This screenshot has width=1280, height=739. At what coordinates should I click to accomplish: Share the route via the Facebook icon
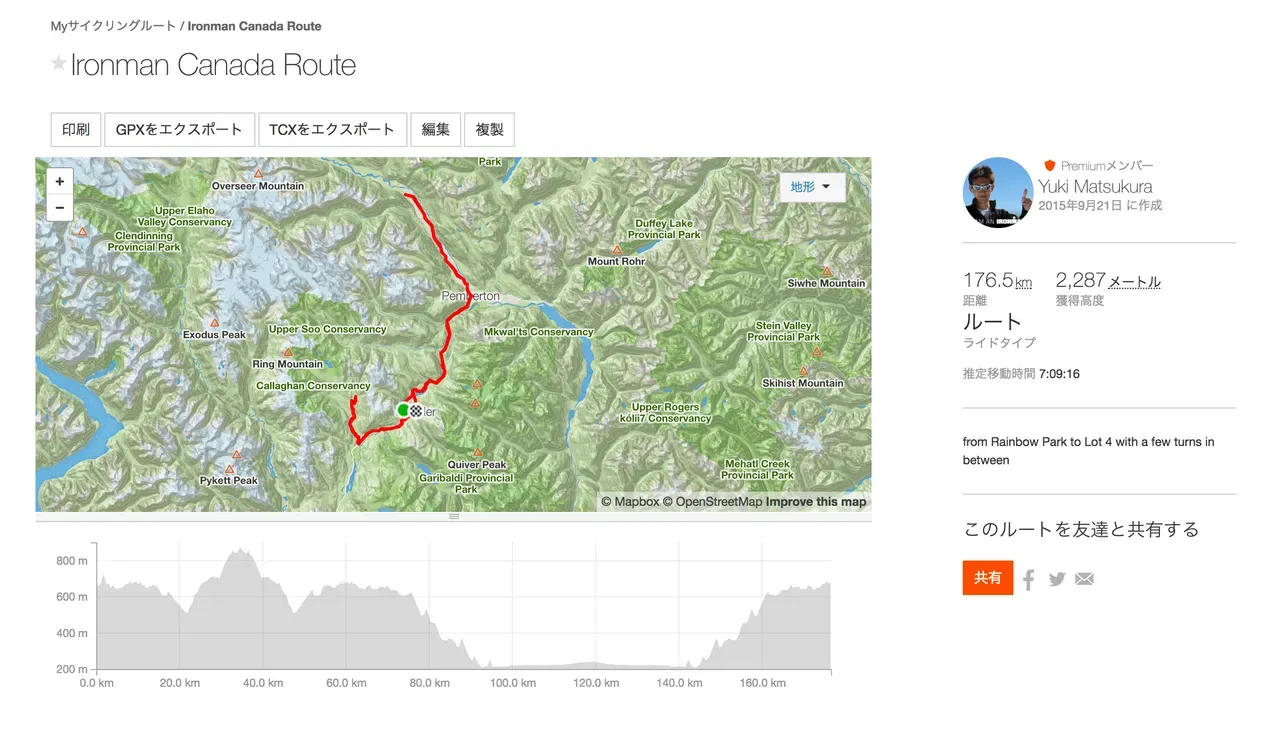click(1028, 578)
